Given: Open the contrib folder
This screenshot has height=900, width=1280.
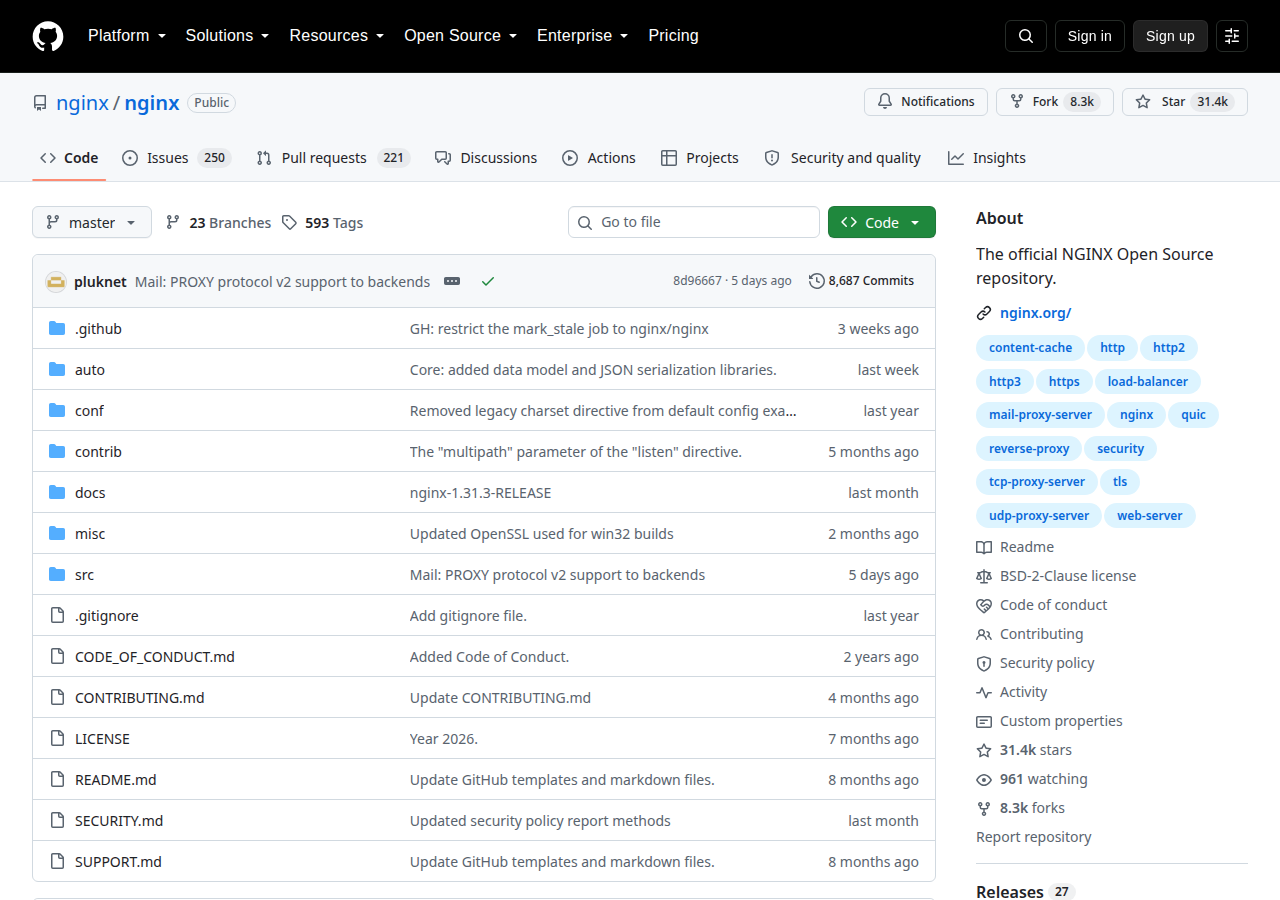Looking at the screenshot, I should pyautogui.click(x=98, y=452).
